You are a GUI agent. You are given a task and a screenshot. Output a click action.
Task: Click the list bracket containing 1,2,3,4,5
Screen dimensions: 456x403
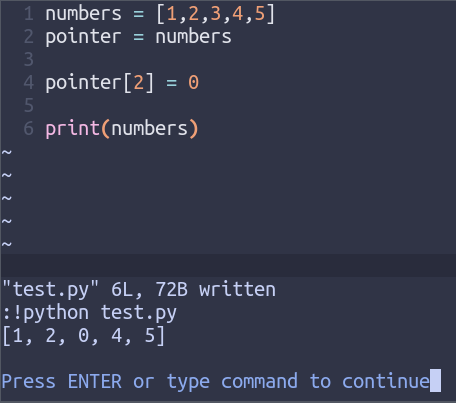coord(216,14)
